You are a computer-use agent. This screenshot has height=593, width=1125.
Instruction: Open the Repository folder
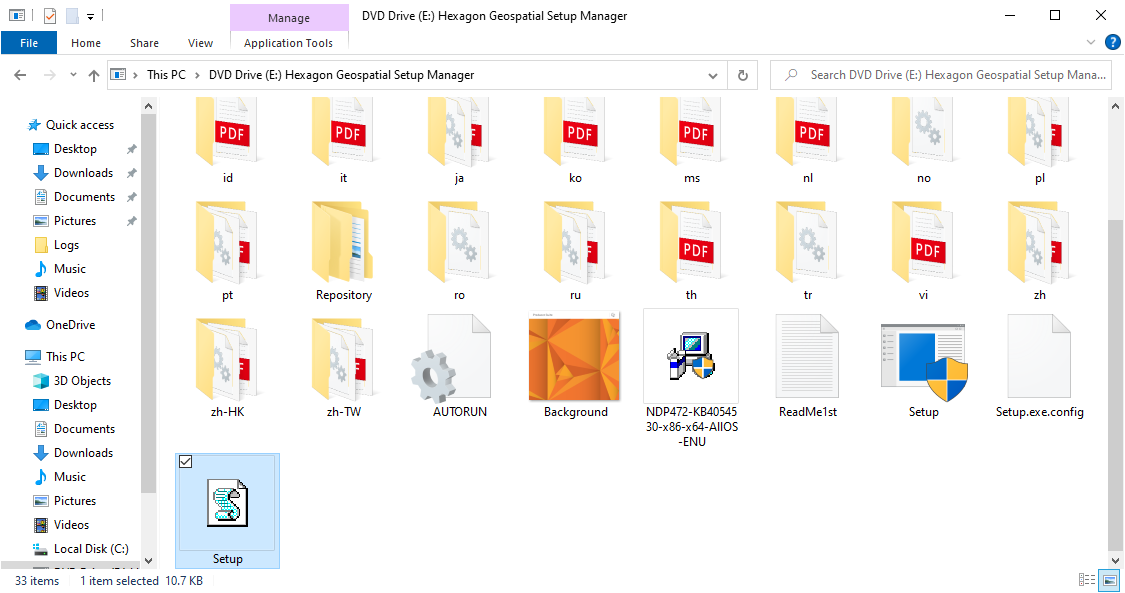coord(343,248)
